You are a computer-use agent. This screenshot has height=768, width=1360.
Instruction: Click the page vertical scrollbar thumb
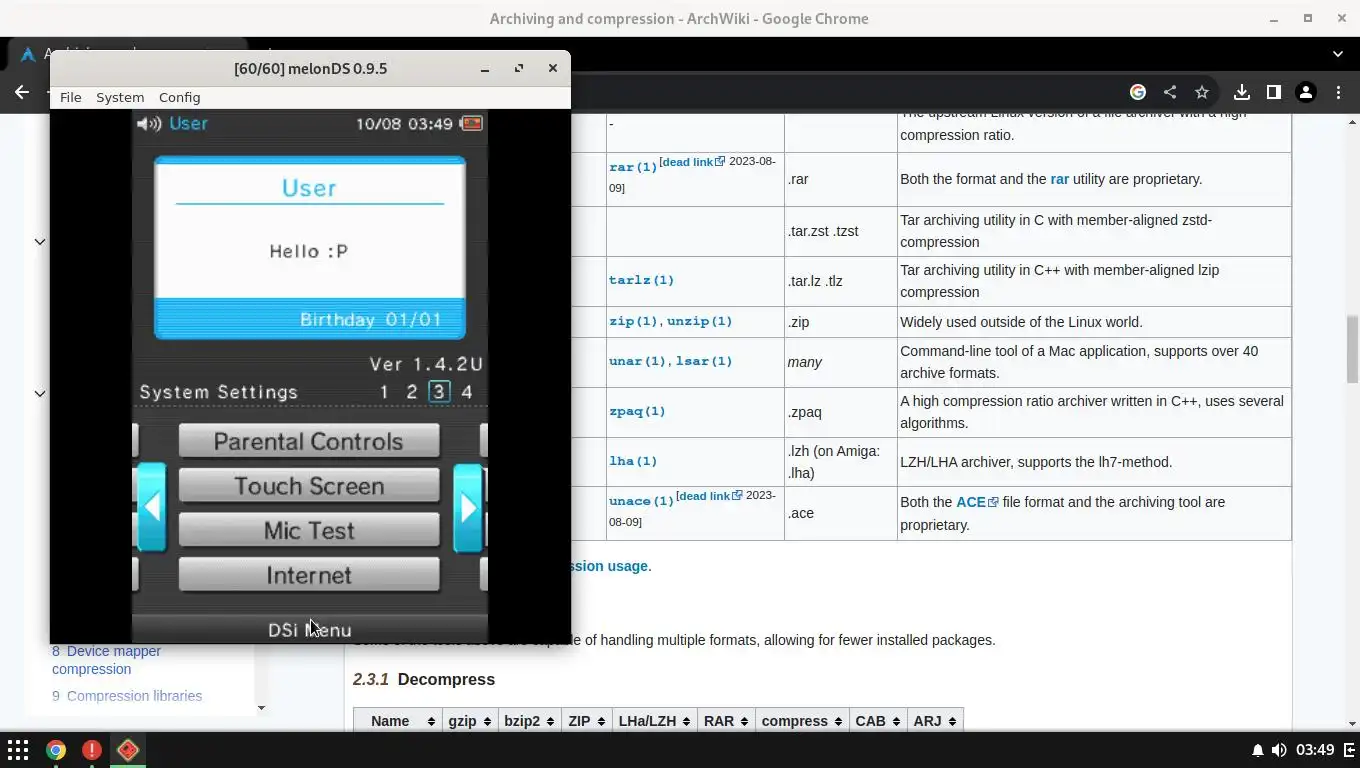click(1352, 349)
